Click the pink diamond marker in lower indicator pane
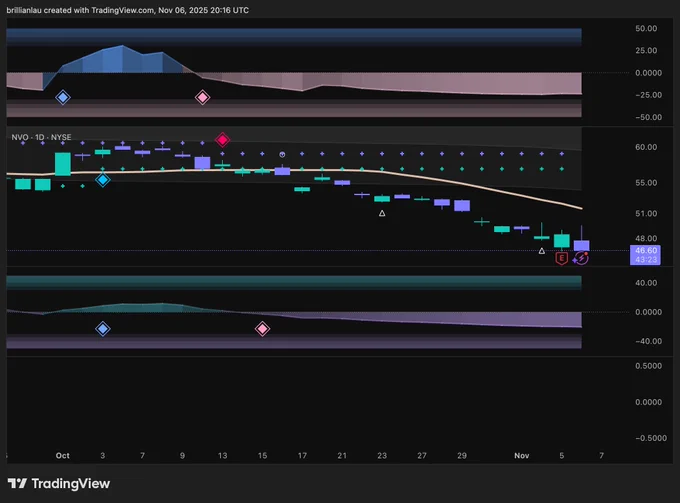Screen dimensions: 680x503 coord(263,328)
